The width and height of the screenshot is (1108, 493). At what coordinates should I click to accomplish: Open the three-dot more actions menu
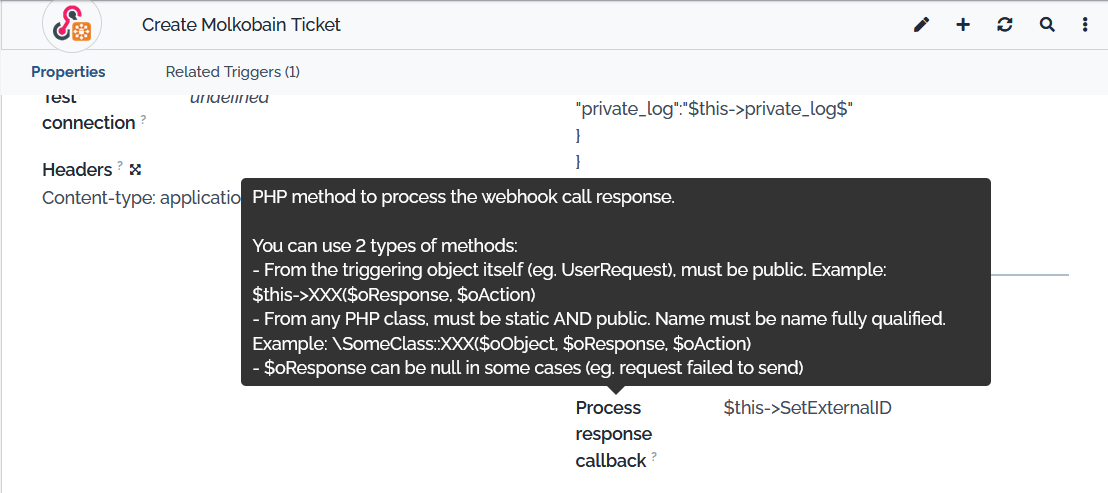1085,25
